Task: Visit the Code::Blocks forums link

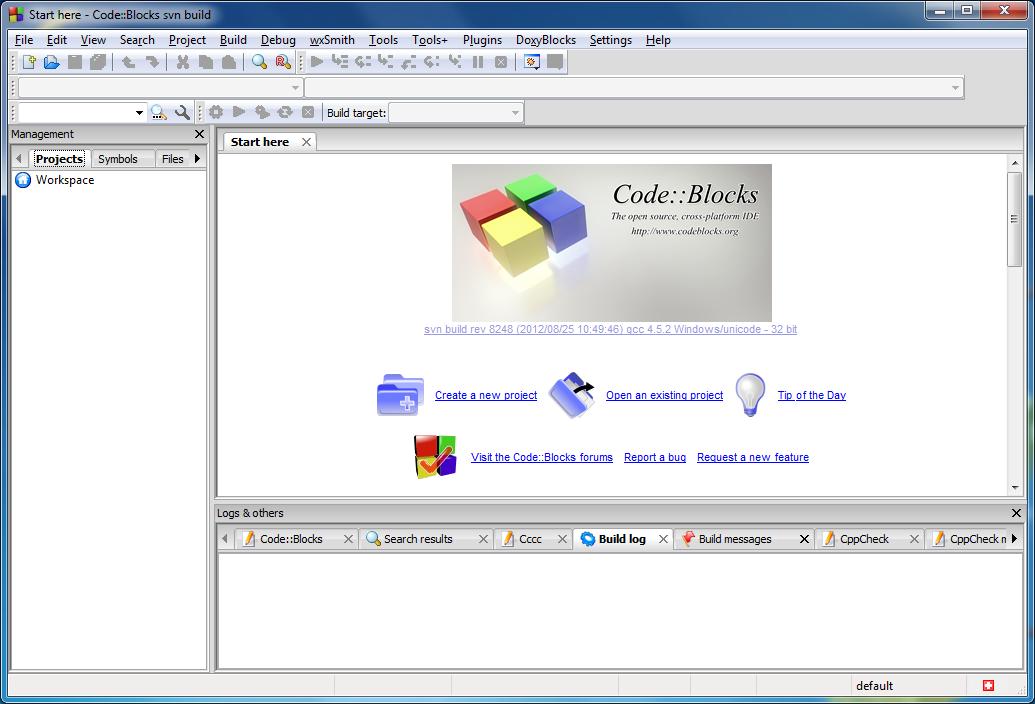Action: [541, 457]
